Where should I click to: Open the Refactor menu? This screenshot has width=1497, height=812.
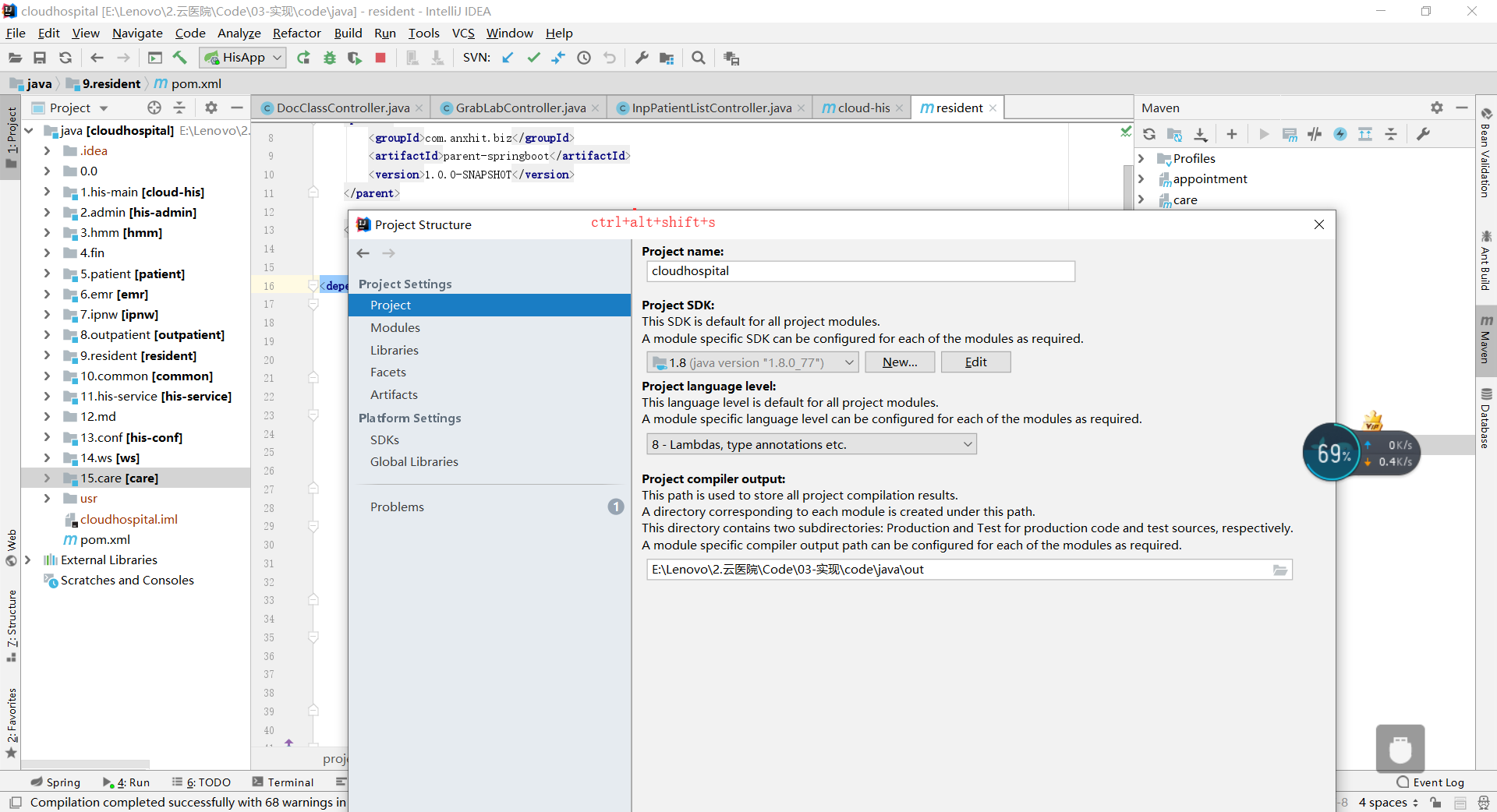coord(296,33)
